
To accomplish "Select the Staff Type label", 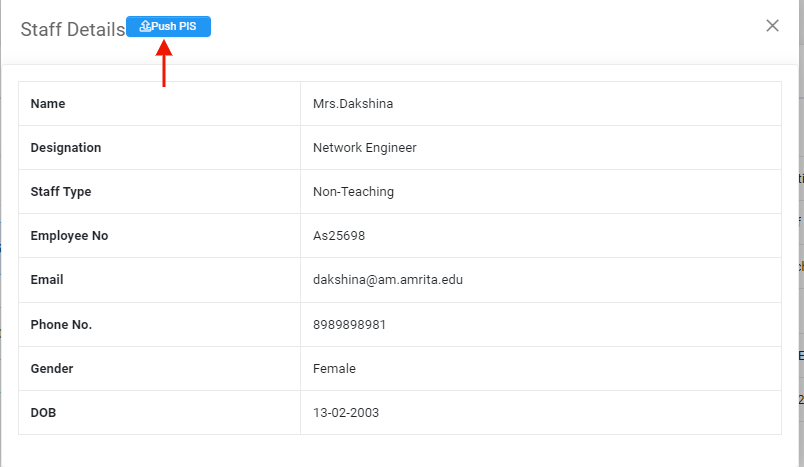I will [x=61, y=192].
